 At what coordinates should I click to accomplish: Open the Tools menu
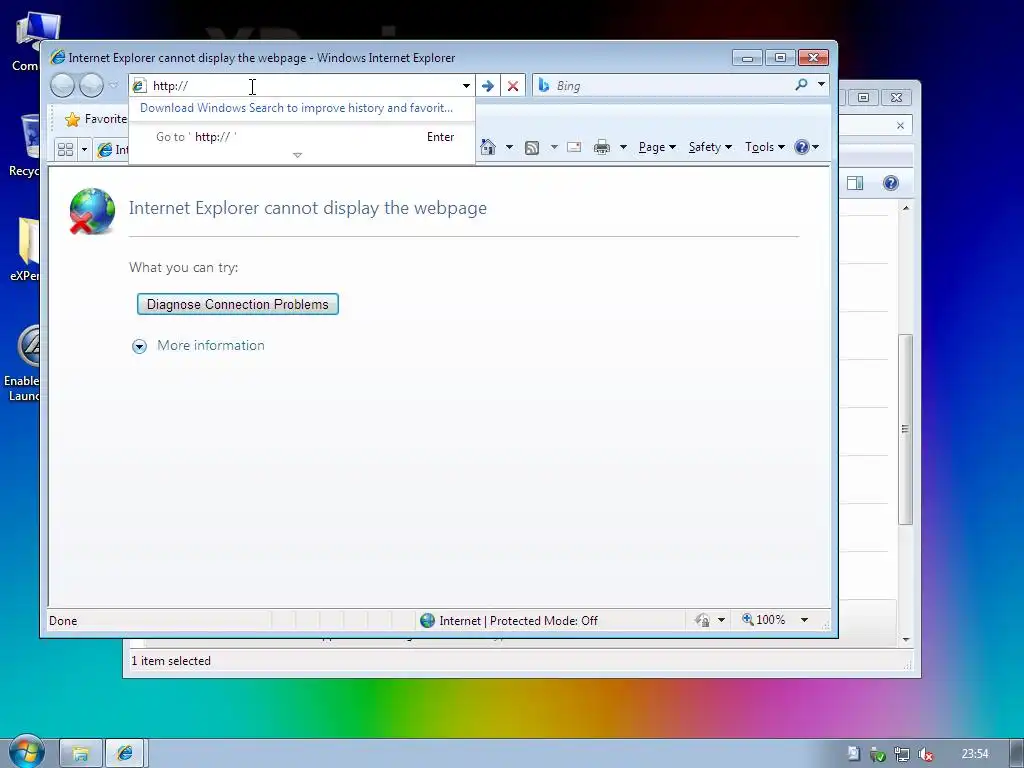click(x=765, y=147)
